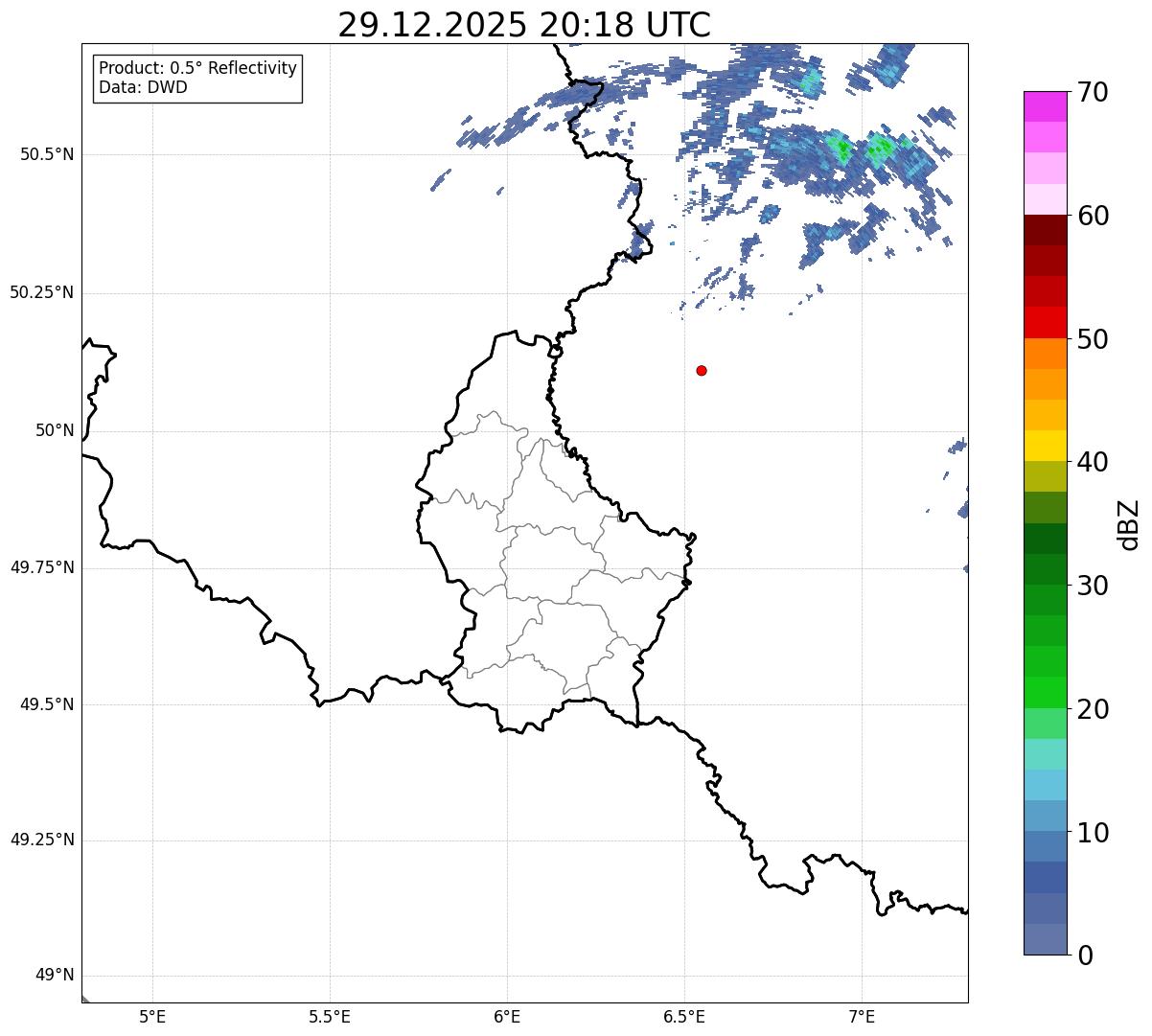Image resolution: width=1152 pixels, height=1036 pixels.
Task: Click the 49.25°N latitude label
Action: coord(41,840)
